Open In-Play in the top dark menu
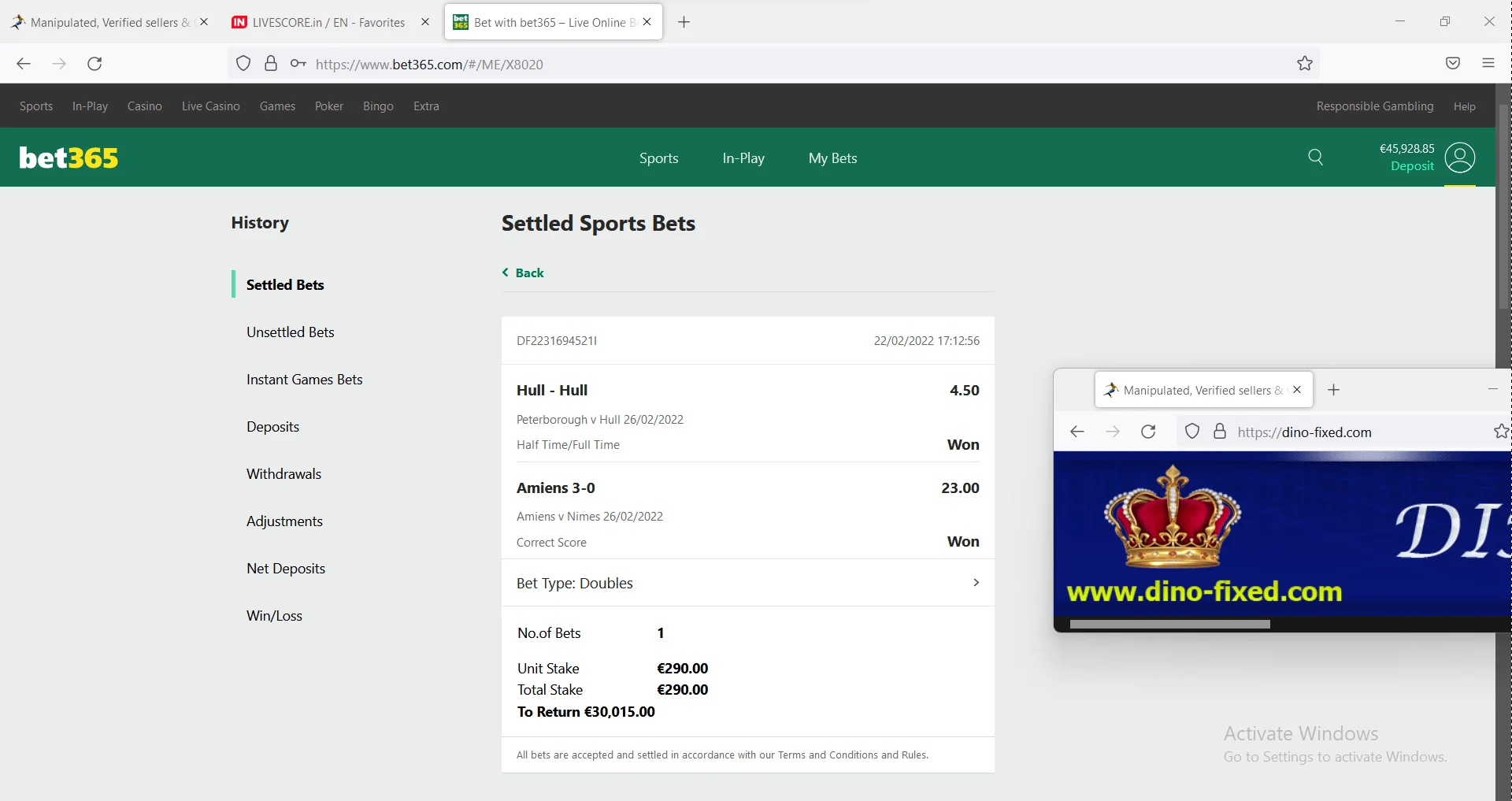 pos(90,106)
